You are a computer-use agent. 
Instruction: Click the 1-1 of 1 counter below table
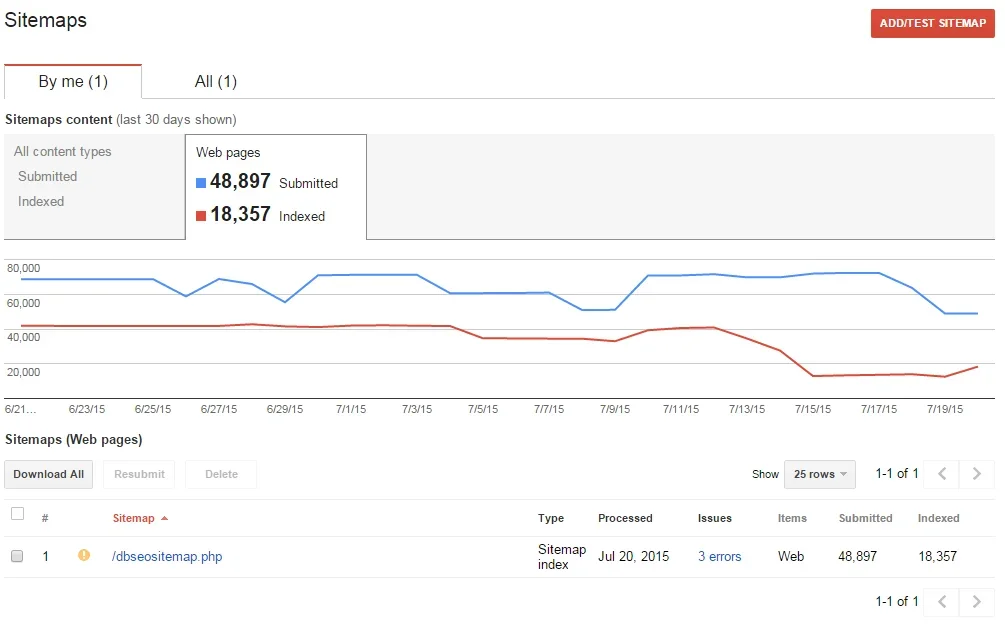click(897, 601)
